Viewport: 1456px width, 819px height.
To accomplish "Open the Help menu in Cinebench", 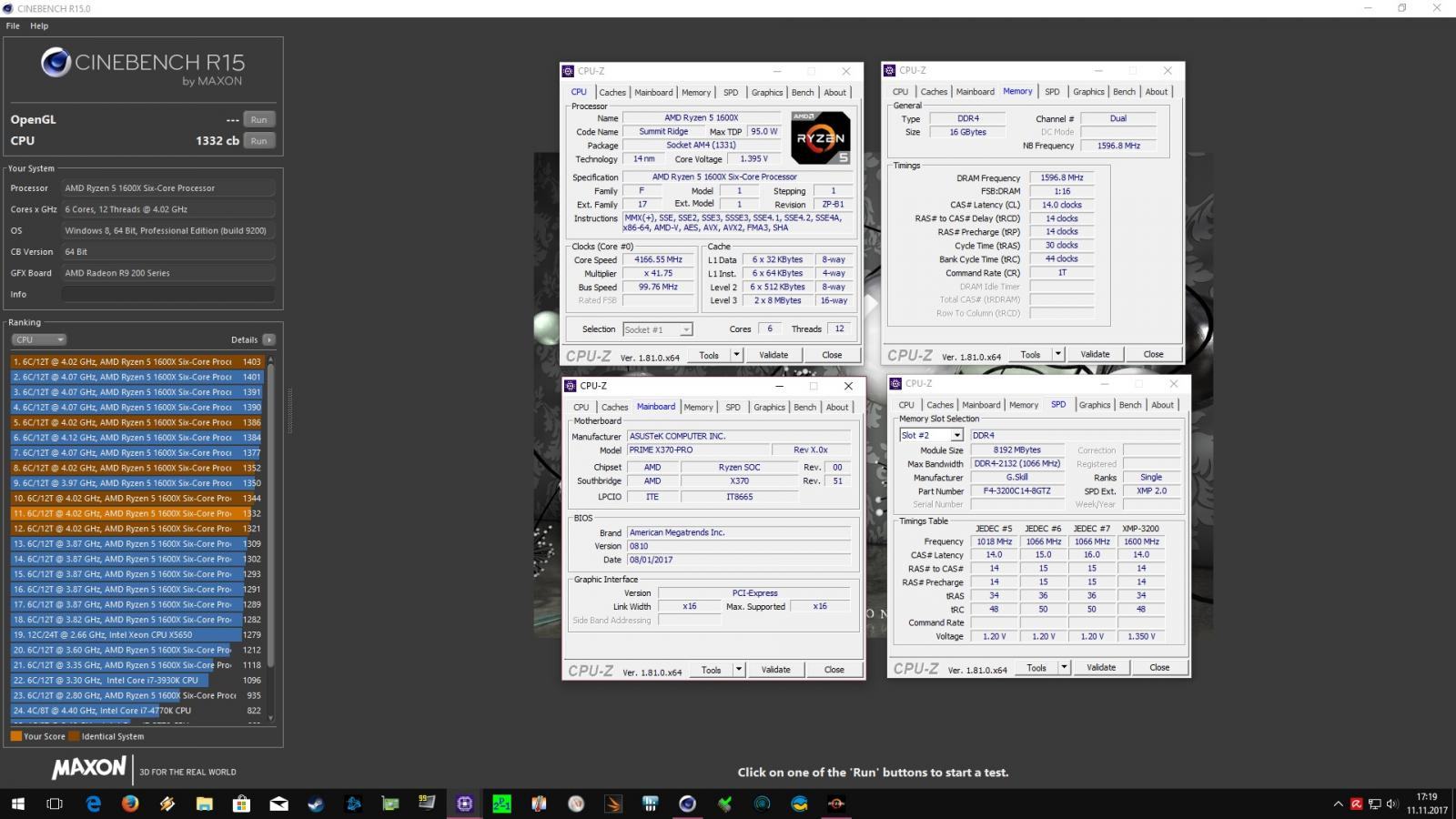I will click(x=39, y=25).
